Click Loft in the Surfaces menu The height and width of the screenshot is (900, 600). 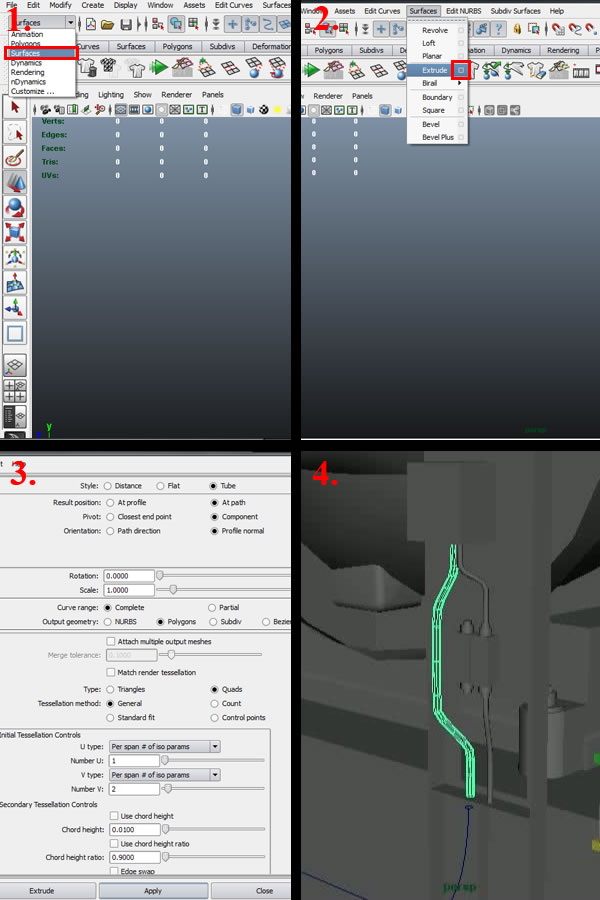pos(428,44)
